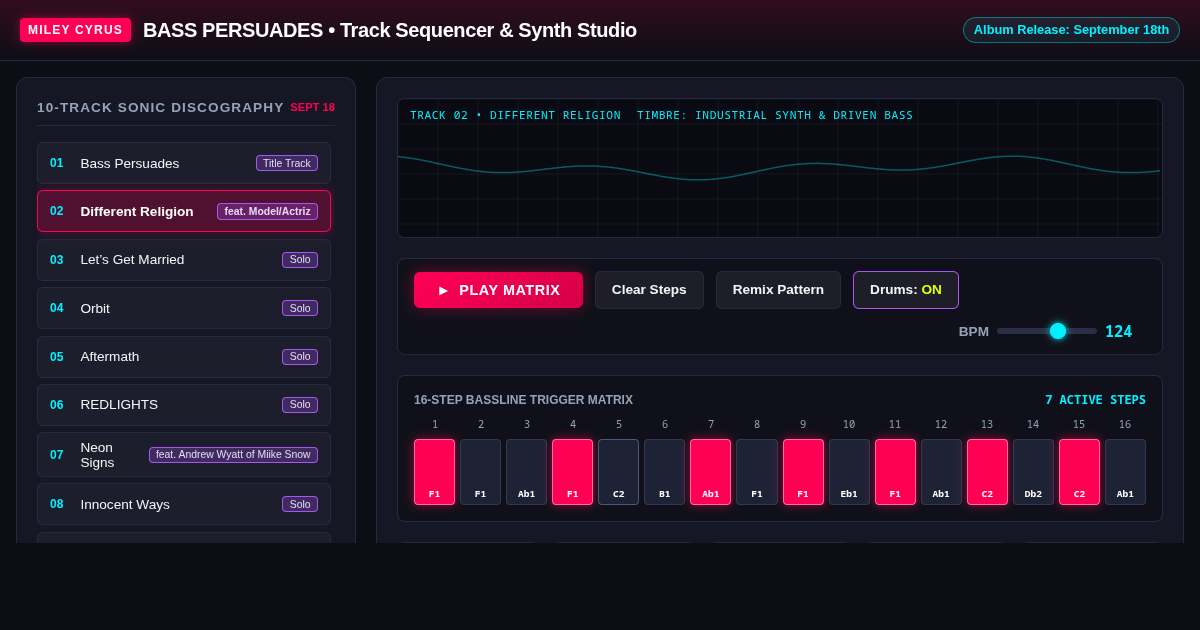This screenshot has height=630, width=1200.
Task: Click the SEPT 18 label in discography header
Action: click(x=313, y=107)
